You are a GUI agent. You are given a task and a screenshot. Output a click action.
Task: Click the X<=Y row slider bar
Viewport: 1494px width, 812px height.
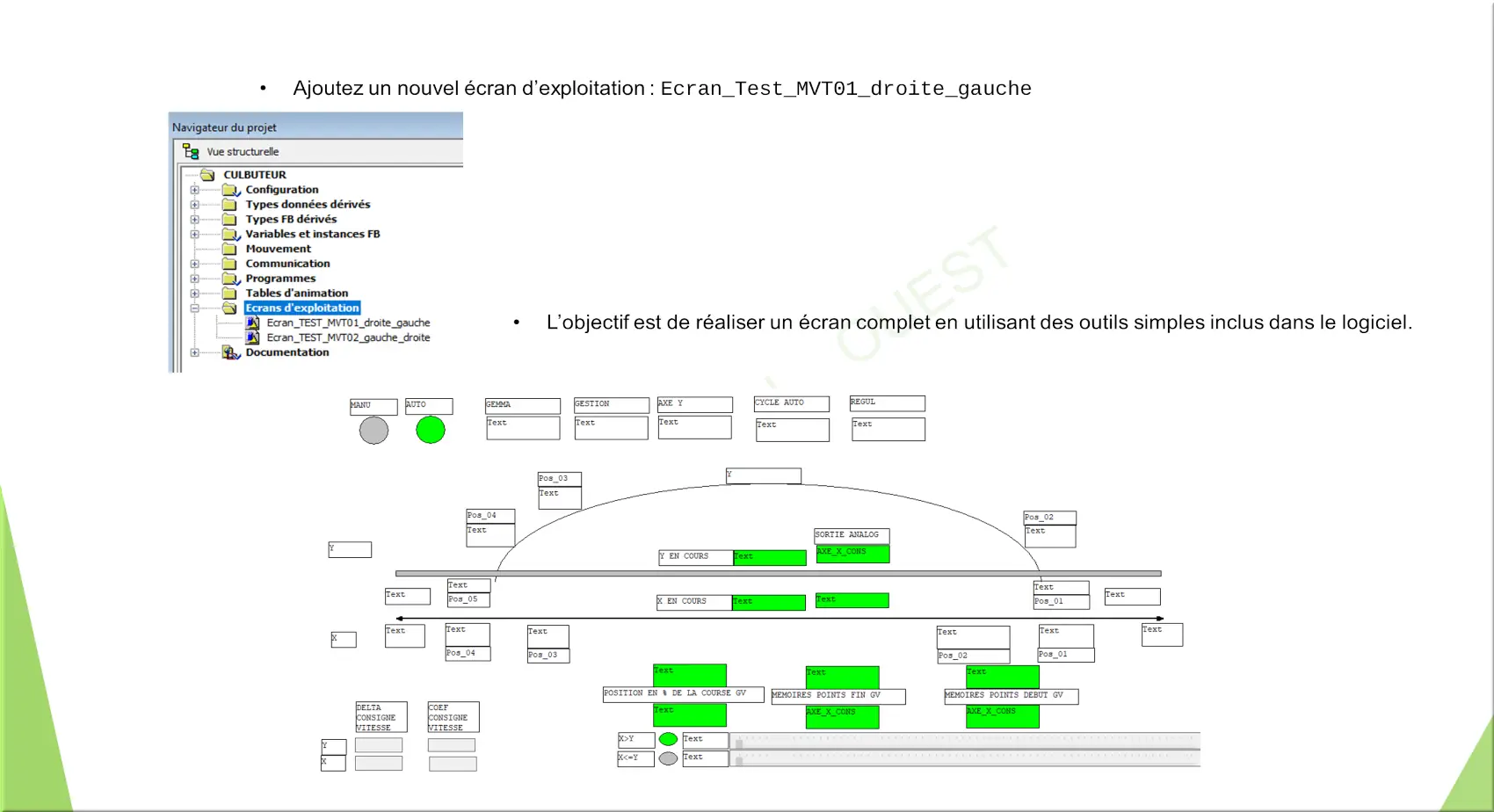pyautogui.click(x=965, y=758)
